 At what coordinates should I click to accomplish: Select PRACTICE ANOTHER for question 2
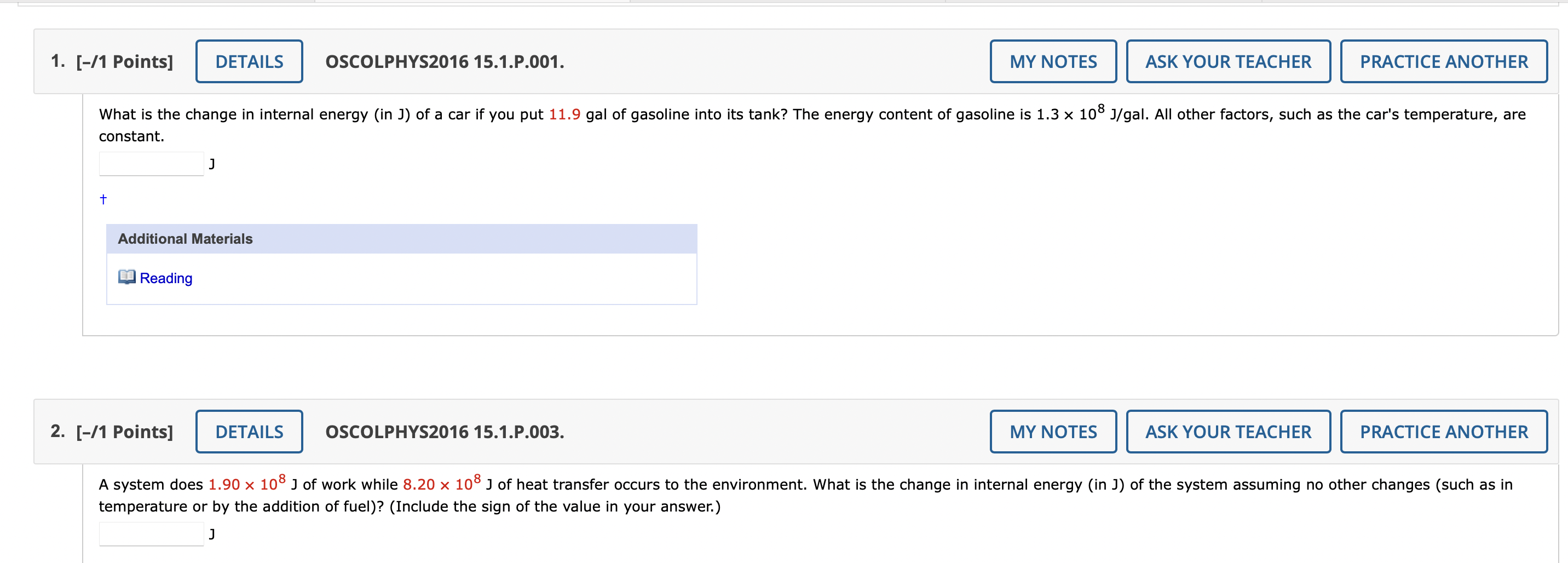(x=1444, y=432)
